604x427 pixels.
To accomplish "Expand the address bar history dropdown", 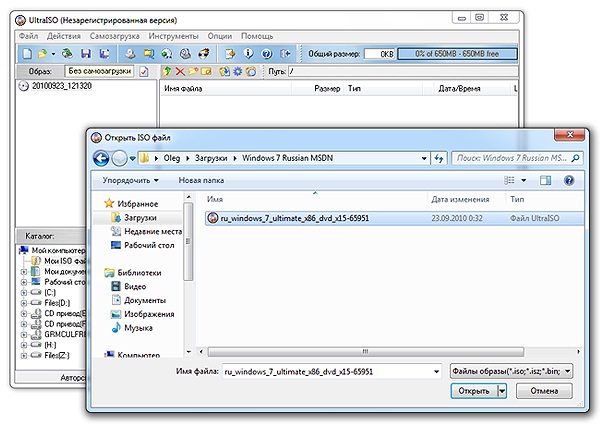I will tap(424, 158).
